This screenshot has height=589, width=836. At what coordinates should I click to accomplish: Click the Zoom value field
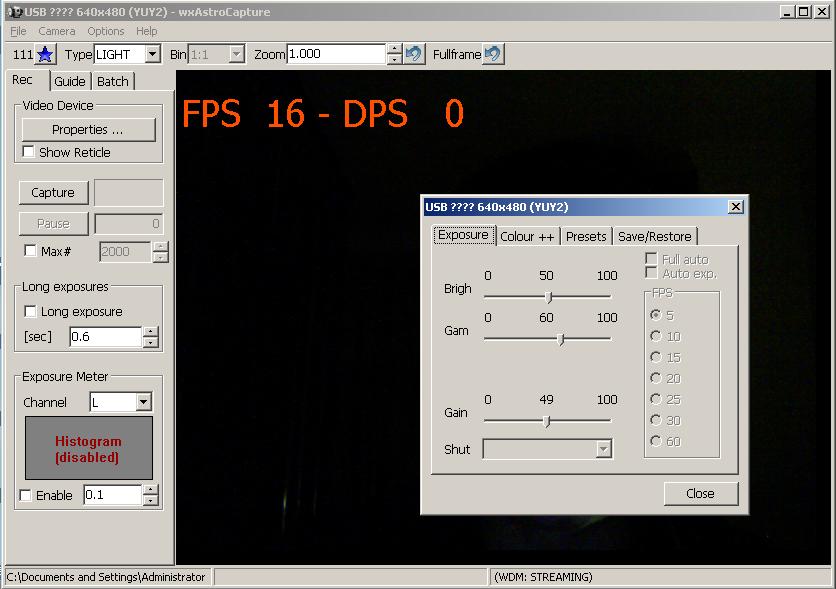336,54
